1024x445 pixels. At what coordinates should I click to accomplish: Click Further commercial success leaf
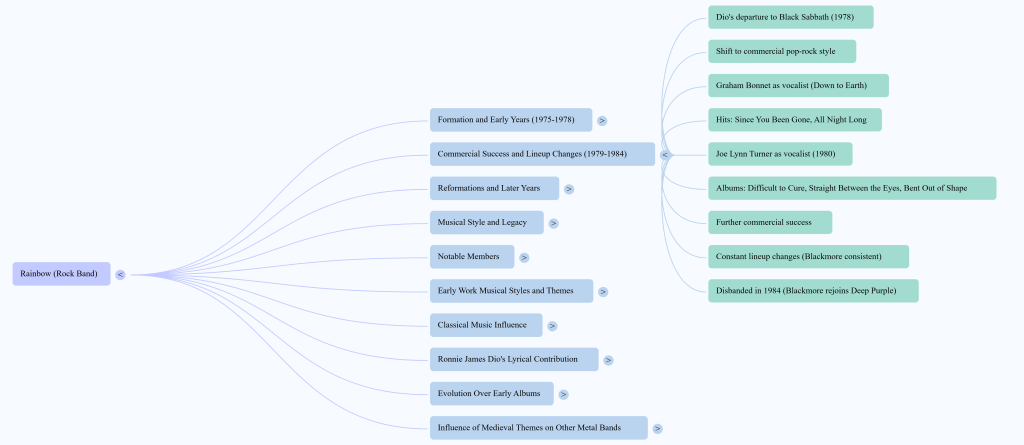(x=770, y=222)
